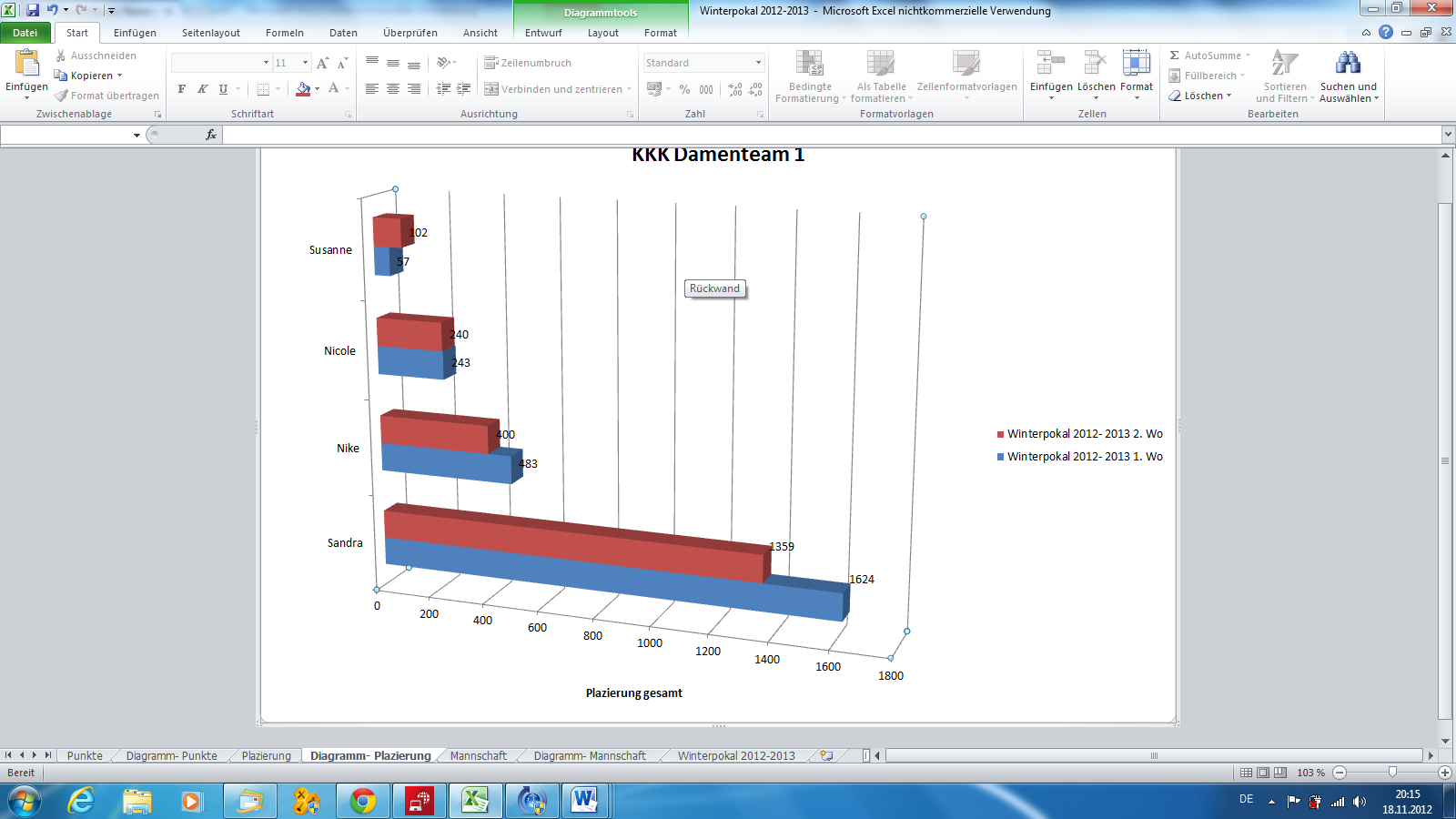The height and width of the screenshot is (819, 1456).
Task: Open the font size dropdown
Action: [x=306, y=63]
